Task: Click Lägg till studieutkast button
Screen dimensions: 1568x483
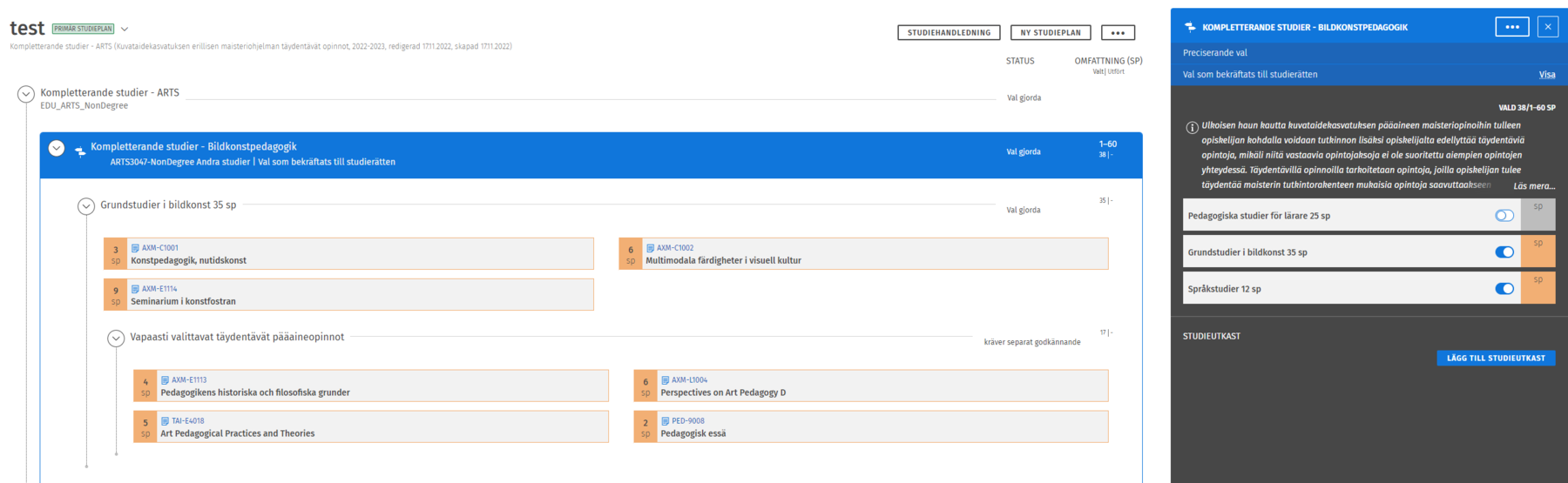Action: 1495,358
